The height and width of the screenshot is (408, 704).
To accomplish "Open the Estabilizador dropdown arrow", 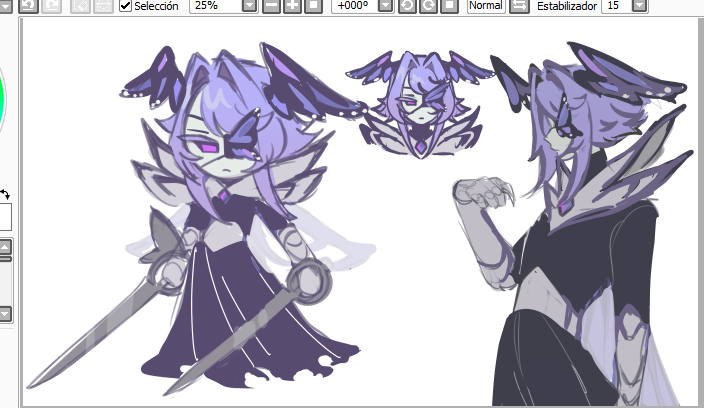I will (639, 5).
